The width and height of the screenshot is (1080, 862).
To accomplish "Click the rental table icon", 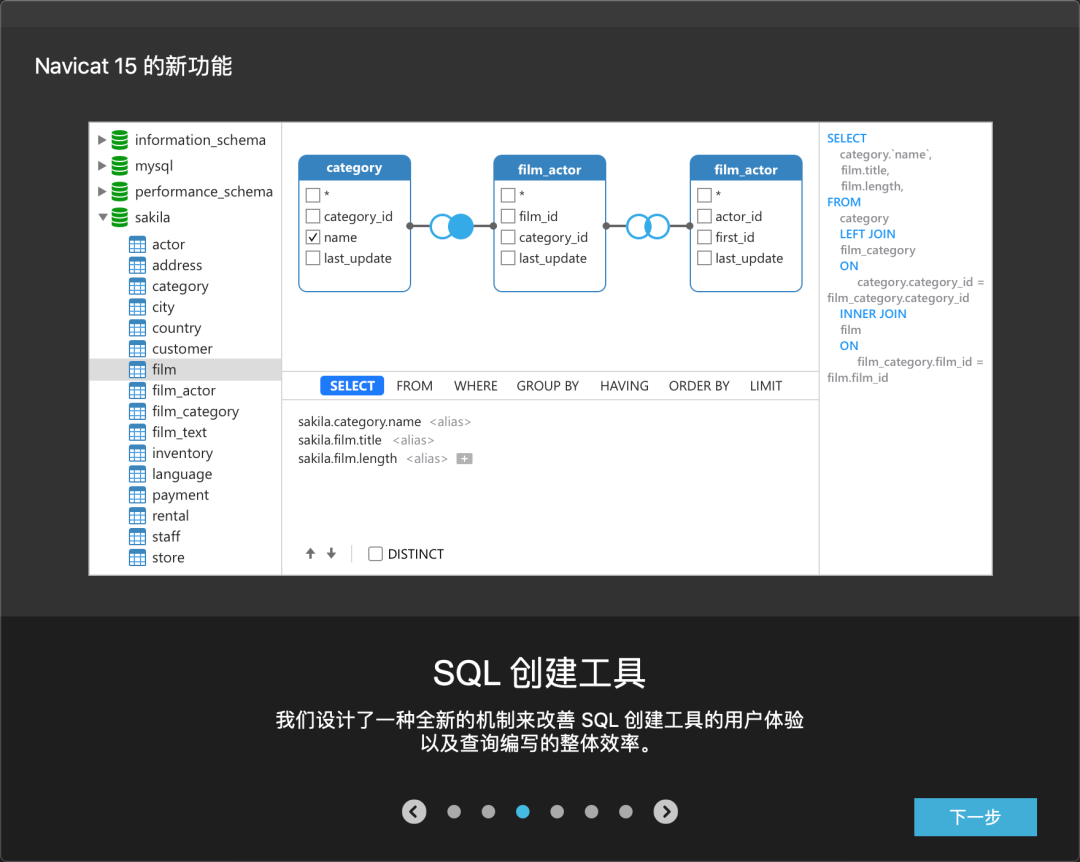I will (x=138, y=516).
